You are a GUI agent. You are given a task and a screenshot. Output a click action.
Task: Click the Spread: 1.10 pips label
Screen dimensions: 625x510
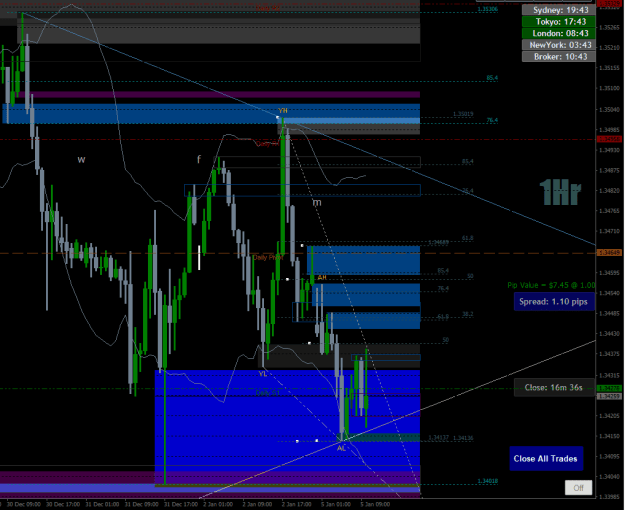click(554, 301)
